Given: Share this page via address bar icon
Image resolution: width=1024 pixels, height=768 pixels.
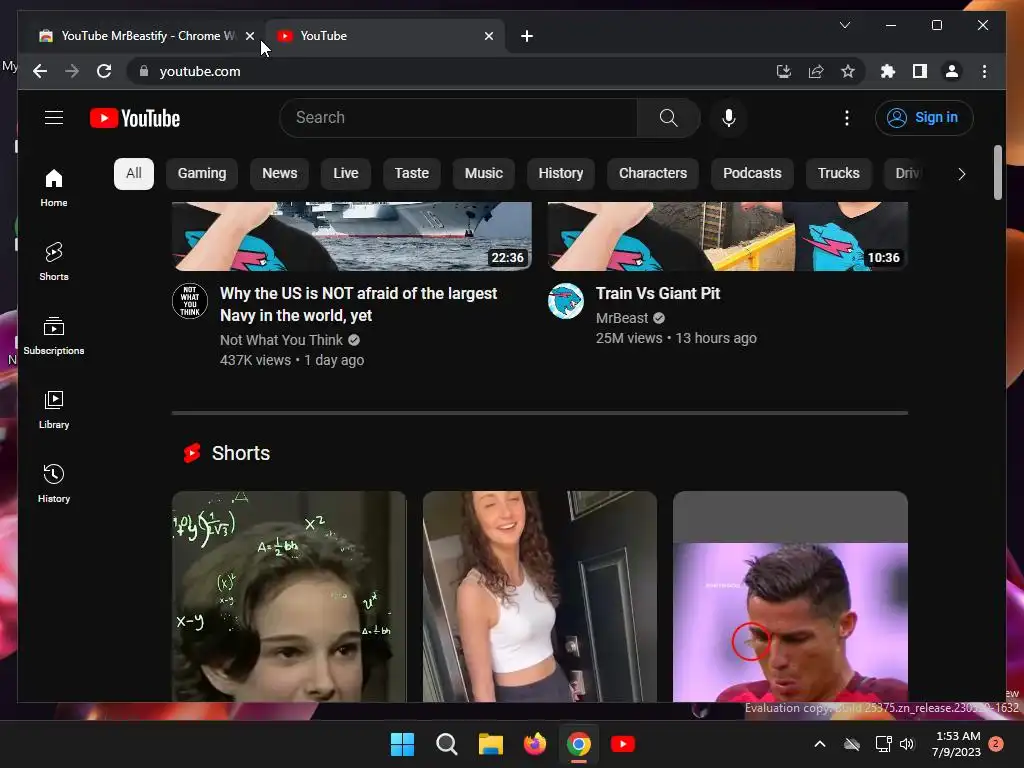Looking at the screenshot, I should (816, 71).
